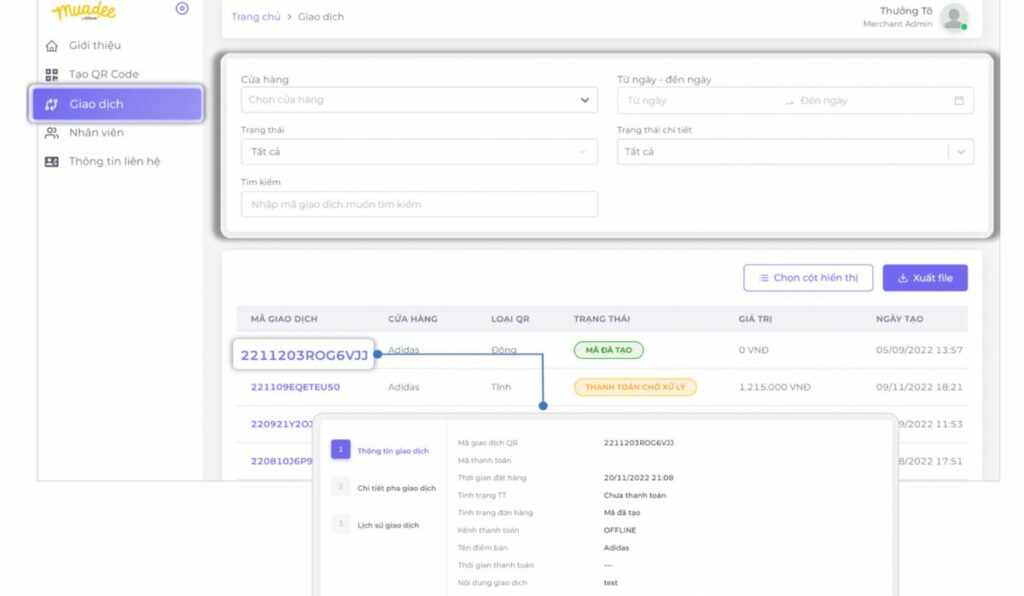Click the Tạo QR Code icon

point(52,75)
